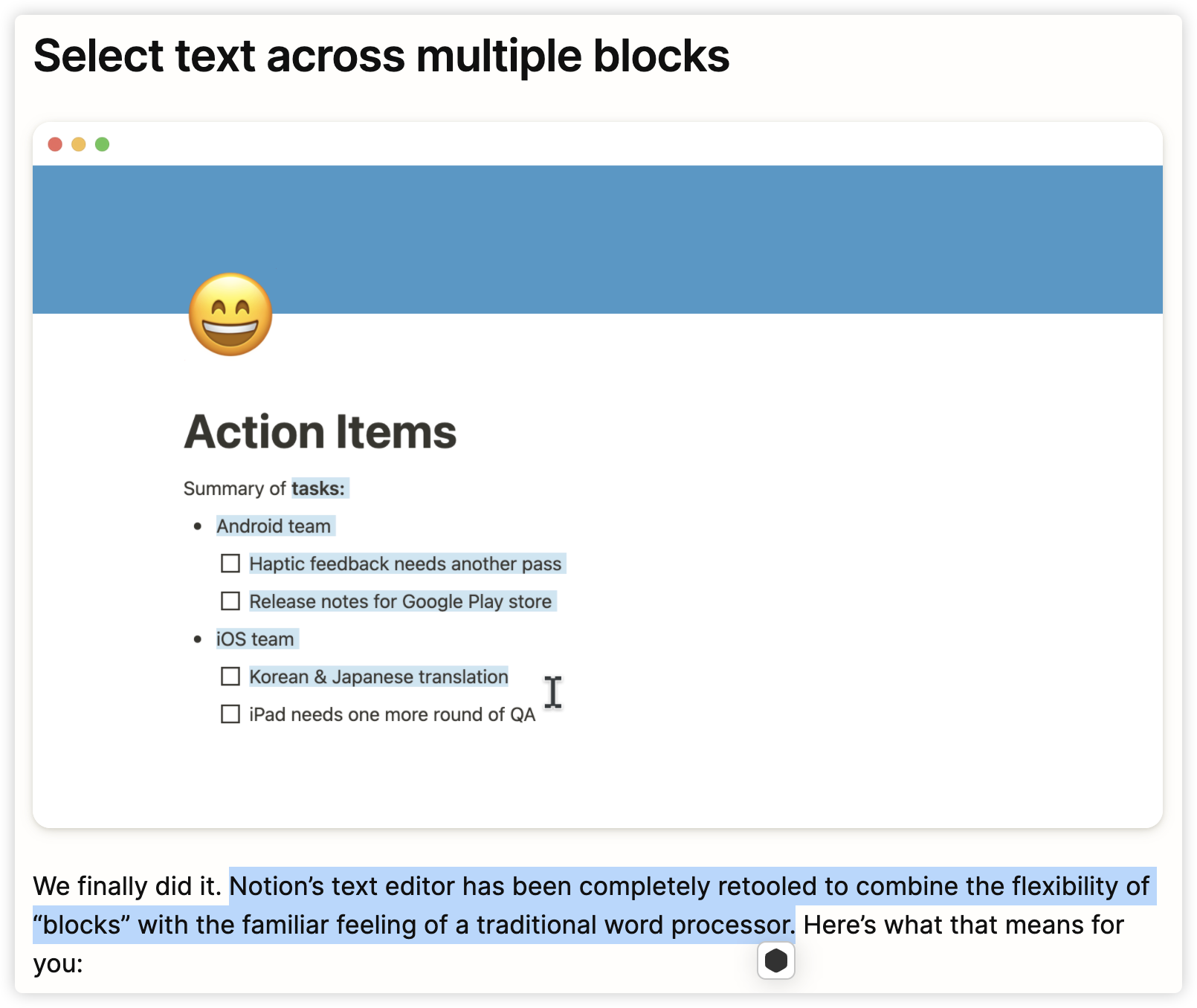Check the Release notes for Google Play checkbox
1197x1008 pixels.
tap(230, 601)
